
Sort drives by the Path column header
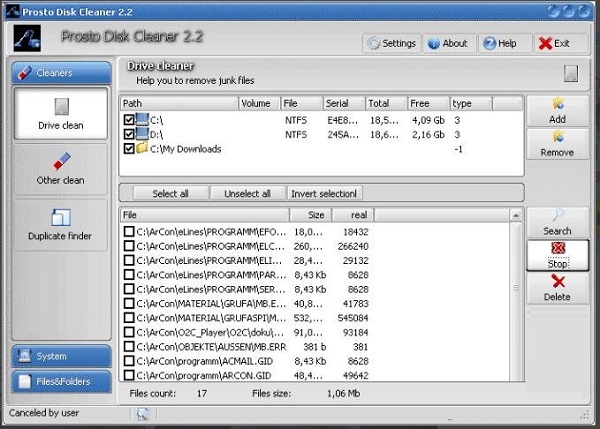[x=179, y=103]
